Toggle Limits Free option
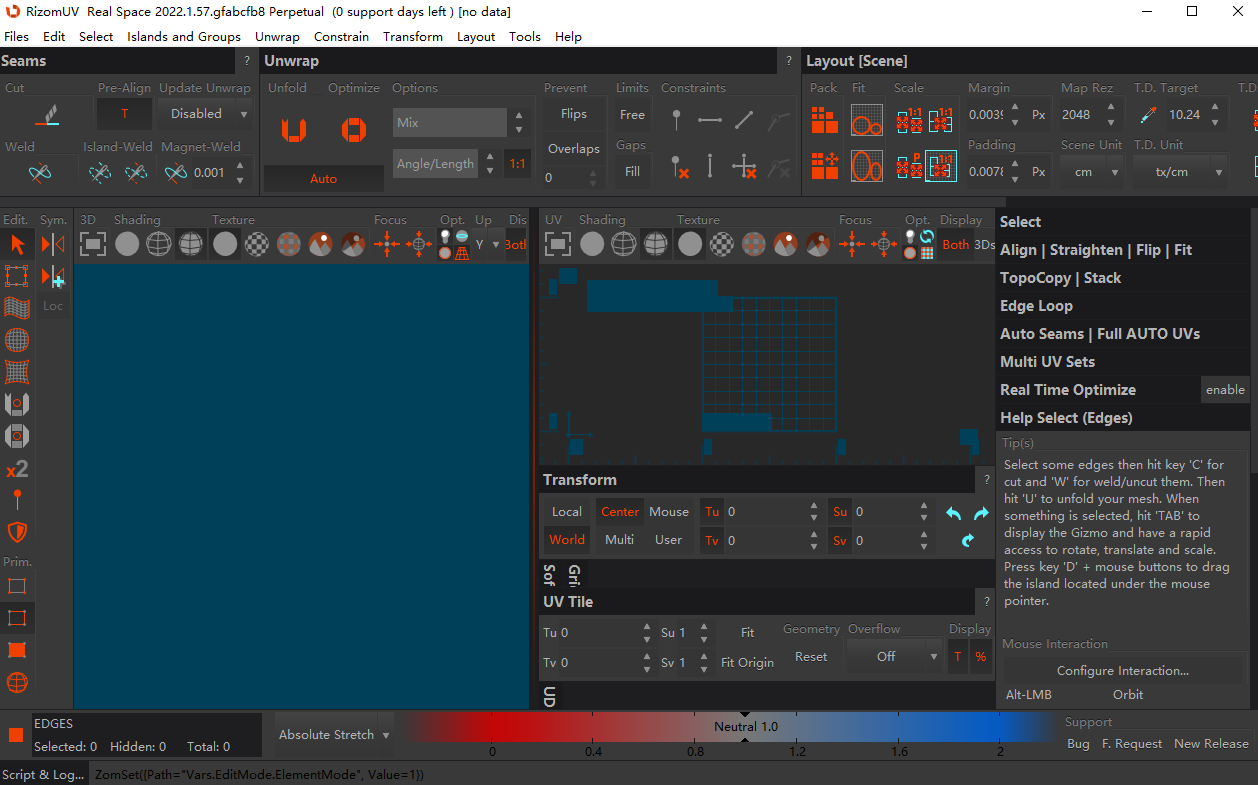 (x=632, y=114)
